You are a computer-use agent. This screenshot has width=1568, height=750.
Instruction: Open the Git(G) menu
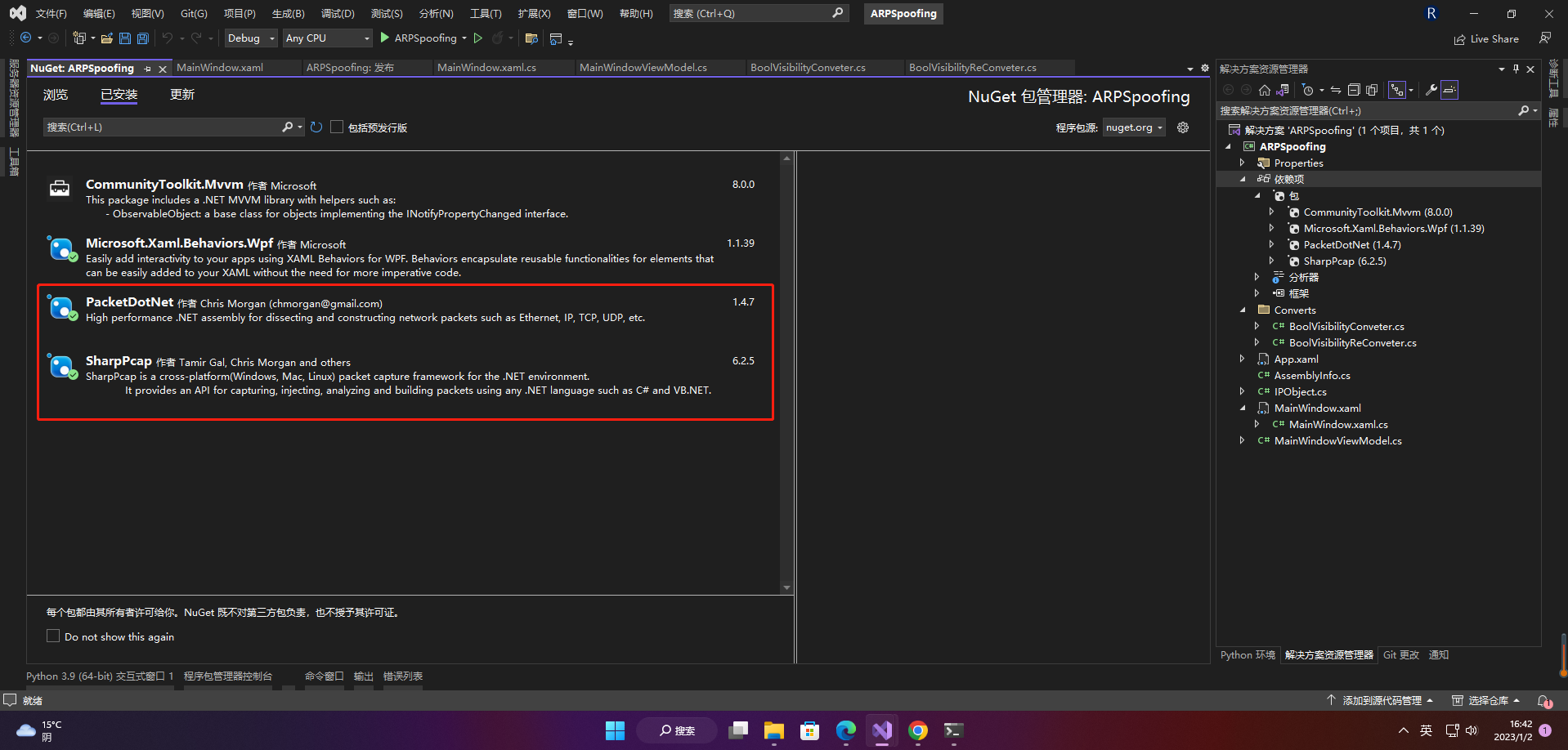(194, 14)
